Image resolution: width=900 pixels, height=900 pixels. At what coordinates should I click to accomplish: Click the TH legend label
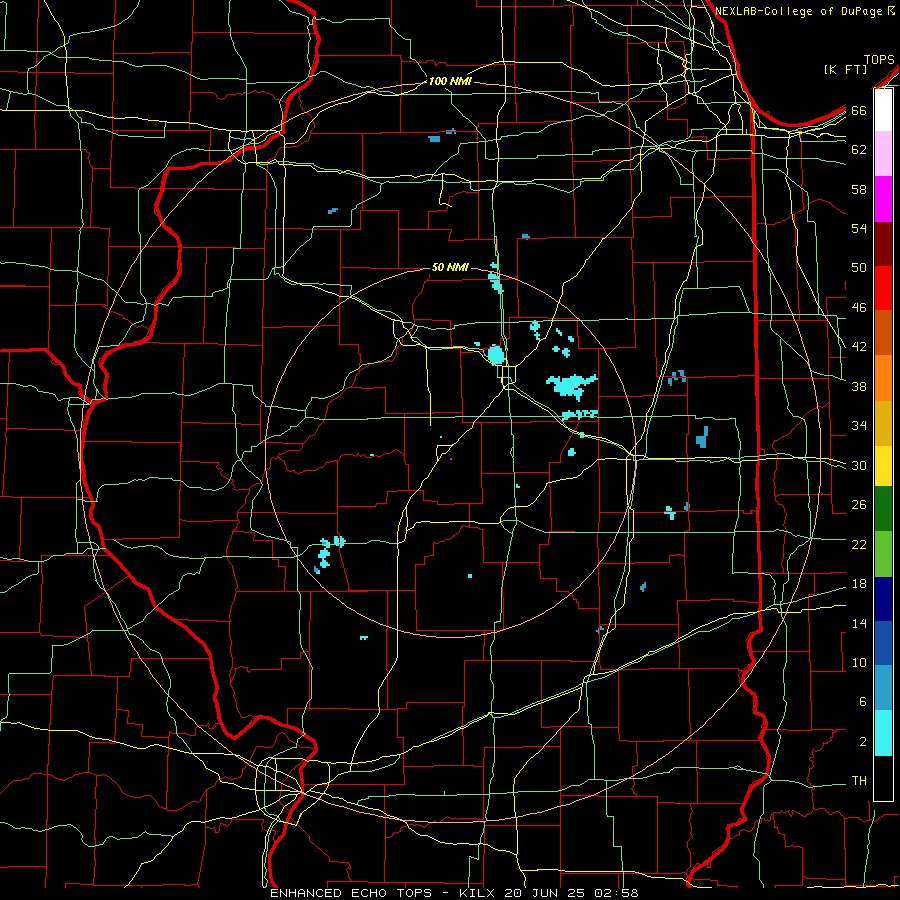(859, 781)
